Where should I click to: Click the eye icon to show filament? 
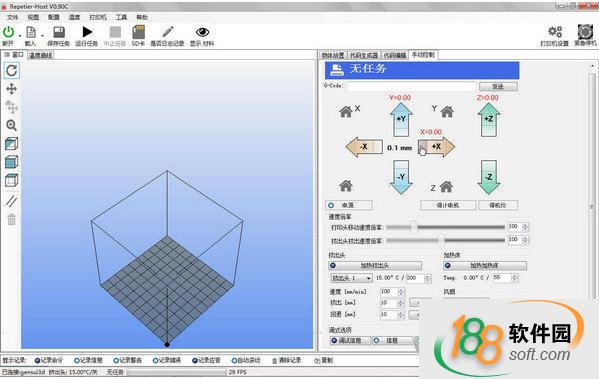click(202, 32)
